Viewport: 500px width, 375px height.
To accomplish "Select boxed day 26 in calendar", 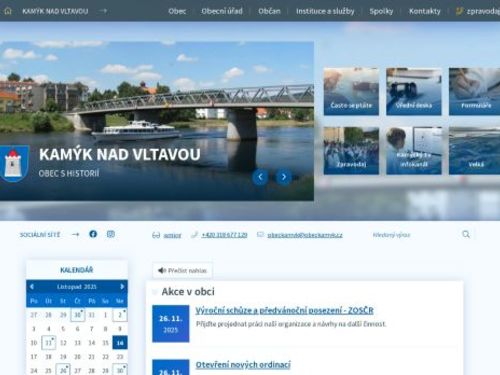I will 63,370.
